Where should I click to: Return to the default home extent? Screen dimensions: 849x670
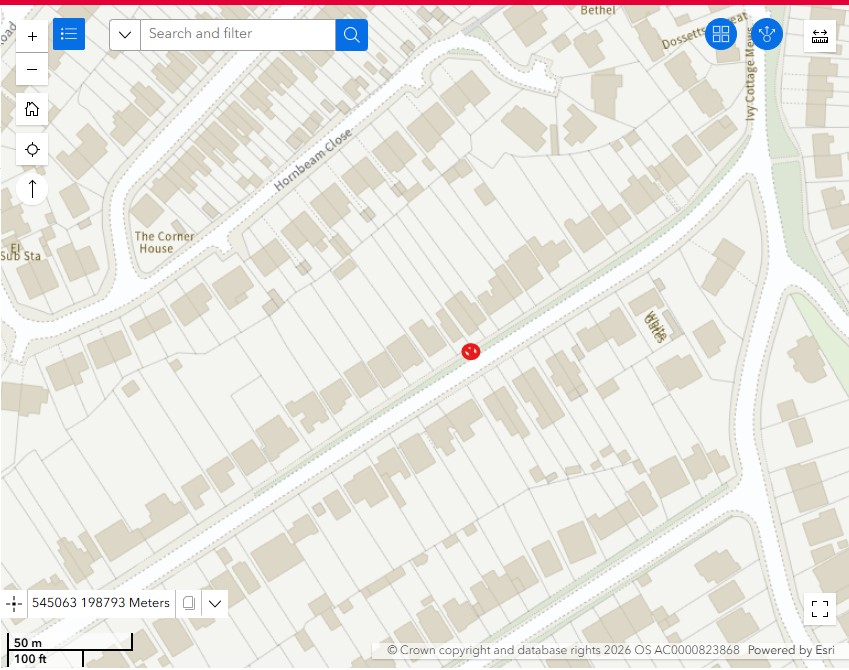pos(32,109)
